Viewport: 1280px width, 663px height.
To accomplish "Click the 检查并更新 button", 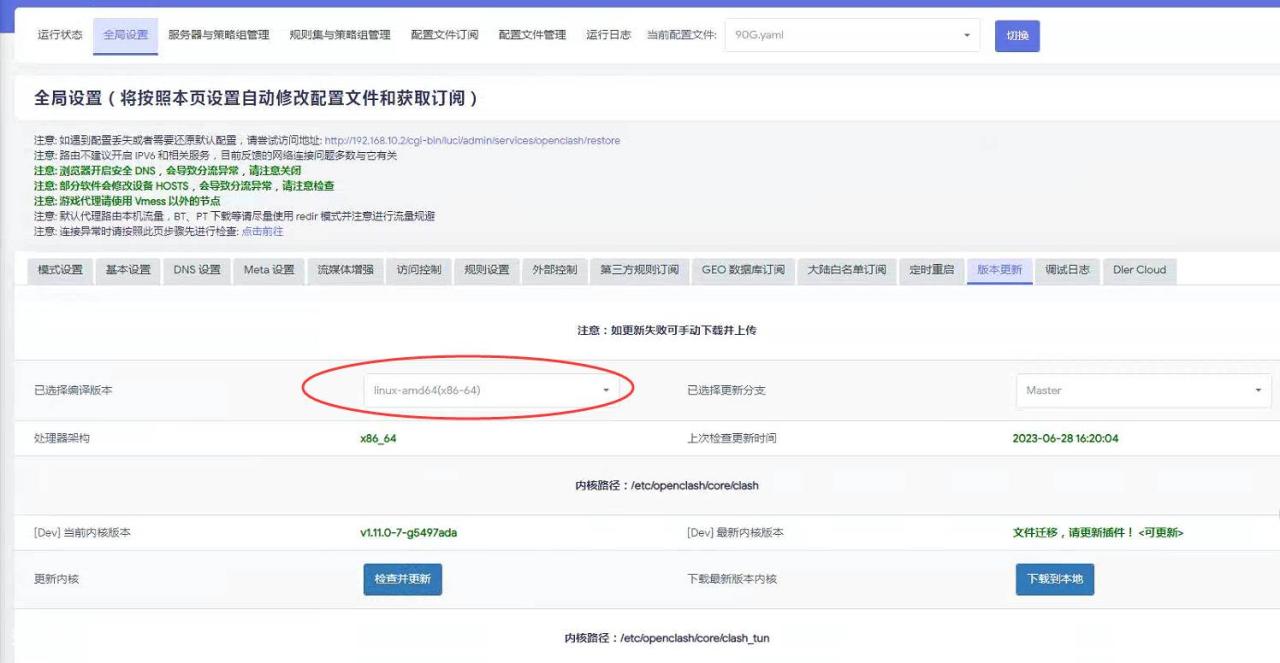I will tap(402, 579).
